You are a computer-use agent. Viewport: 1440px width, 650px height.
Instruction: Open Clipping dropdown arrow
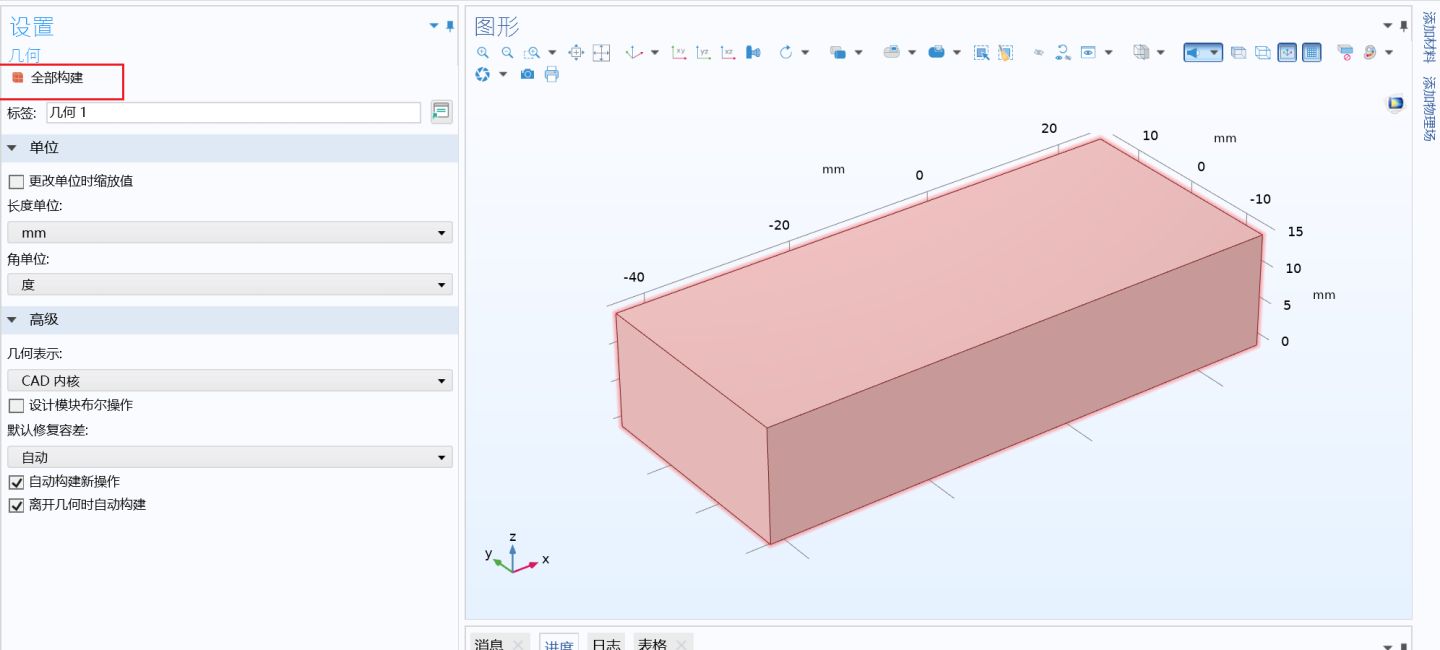point(1161,52)
